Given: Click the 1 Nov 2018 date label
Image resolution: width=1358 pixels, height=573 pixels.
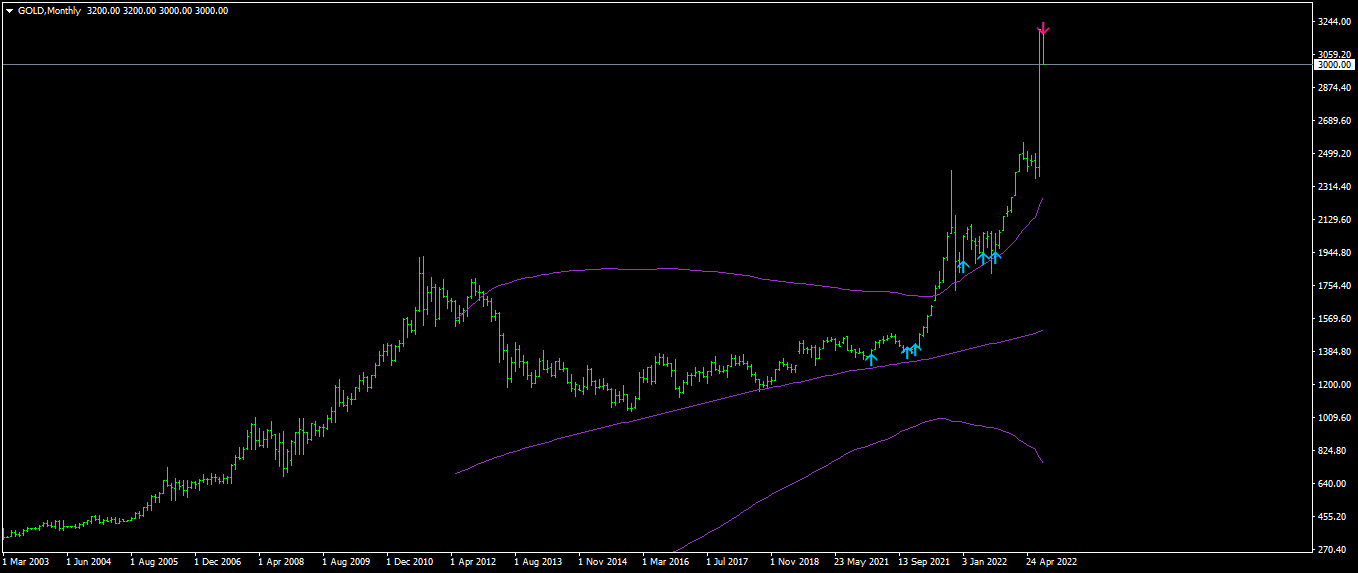Looking at the screenshot, I should click(x=796, y=562).
